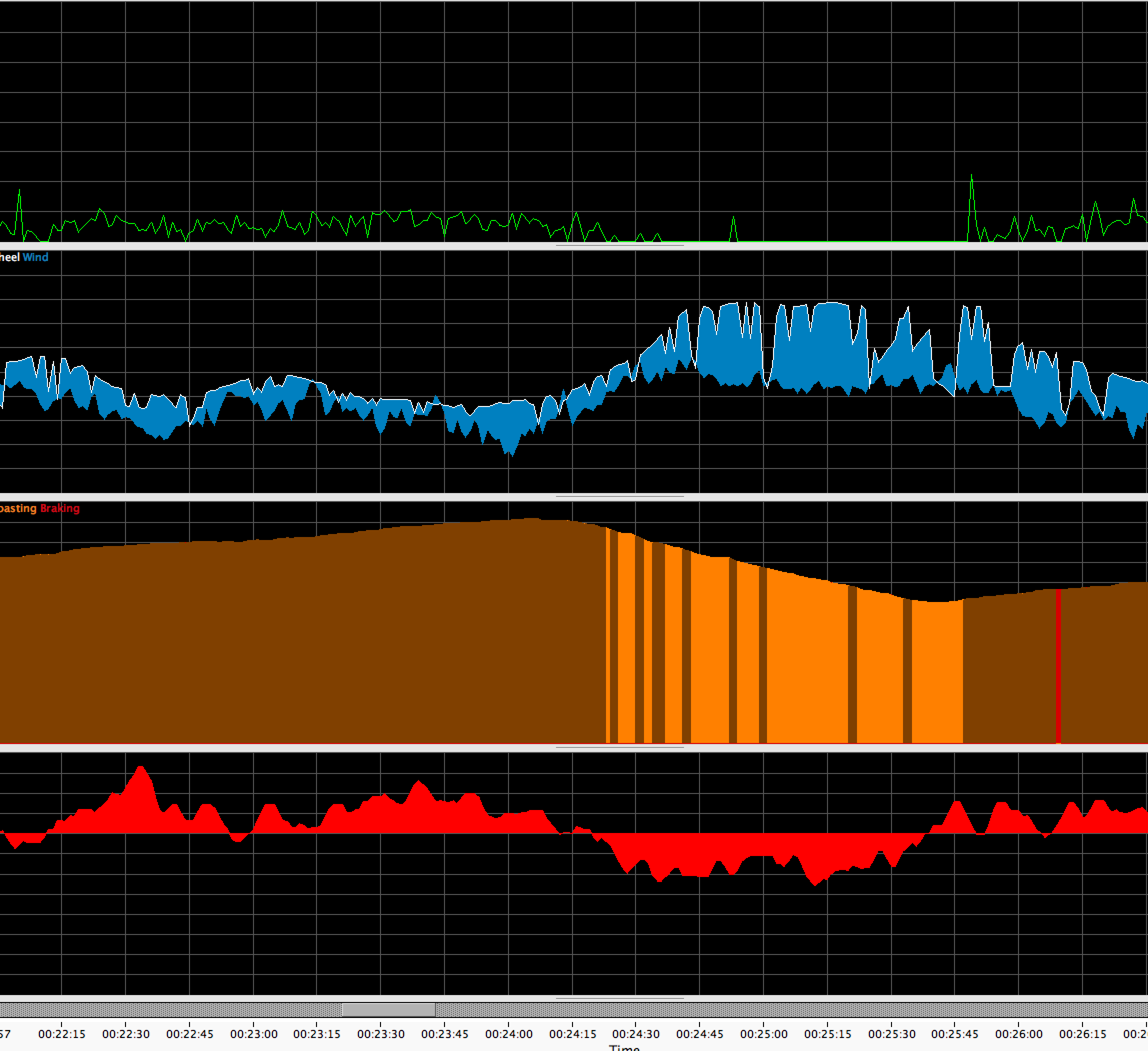Click the 00:24:00 time axis label

(x=508, y=1034)
